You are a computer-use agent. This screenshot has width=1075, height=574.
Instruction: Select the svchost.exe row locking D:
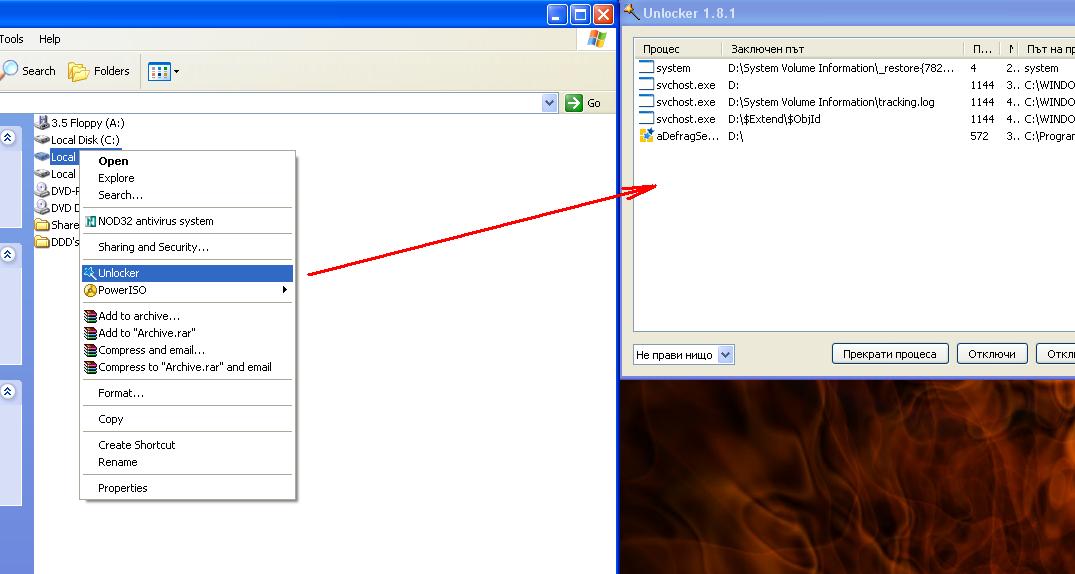click(854, 85)
